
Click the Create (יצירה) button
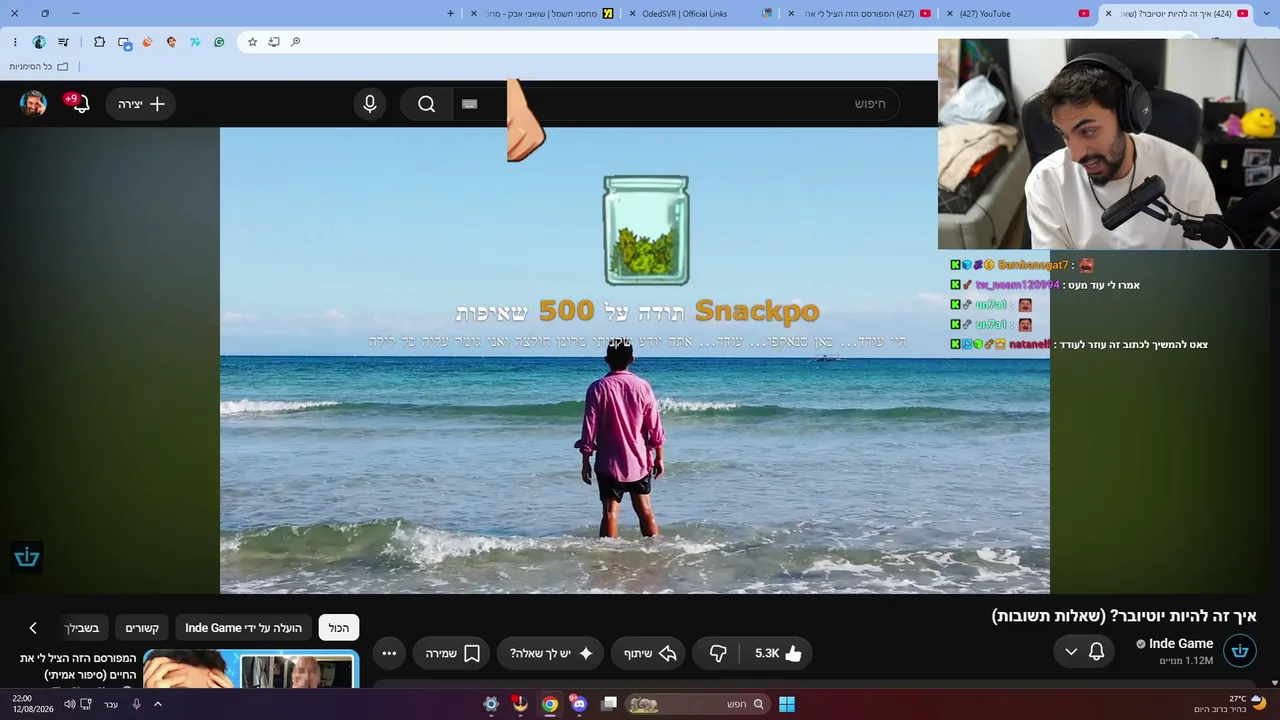(141, 104)
